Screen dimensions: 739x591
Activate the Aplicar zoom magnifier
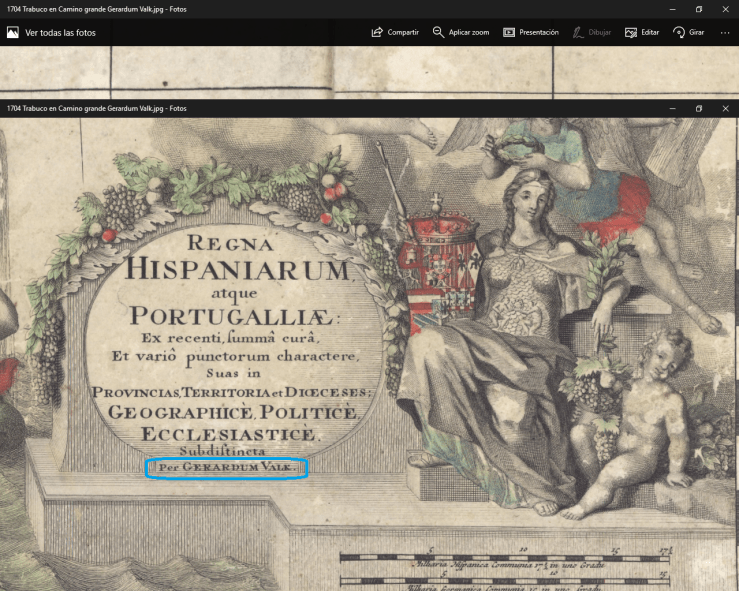[460, 32]
